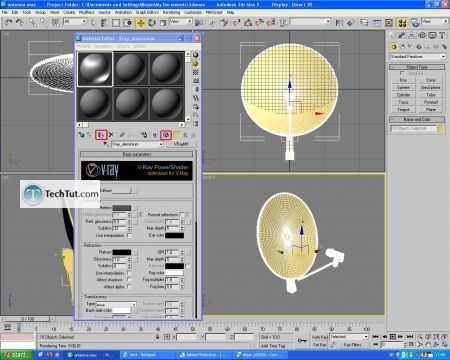Click Sample Type sphere icon beside material slots
The image size is (450, 360).
[x=196, y=55]
